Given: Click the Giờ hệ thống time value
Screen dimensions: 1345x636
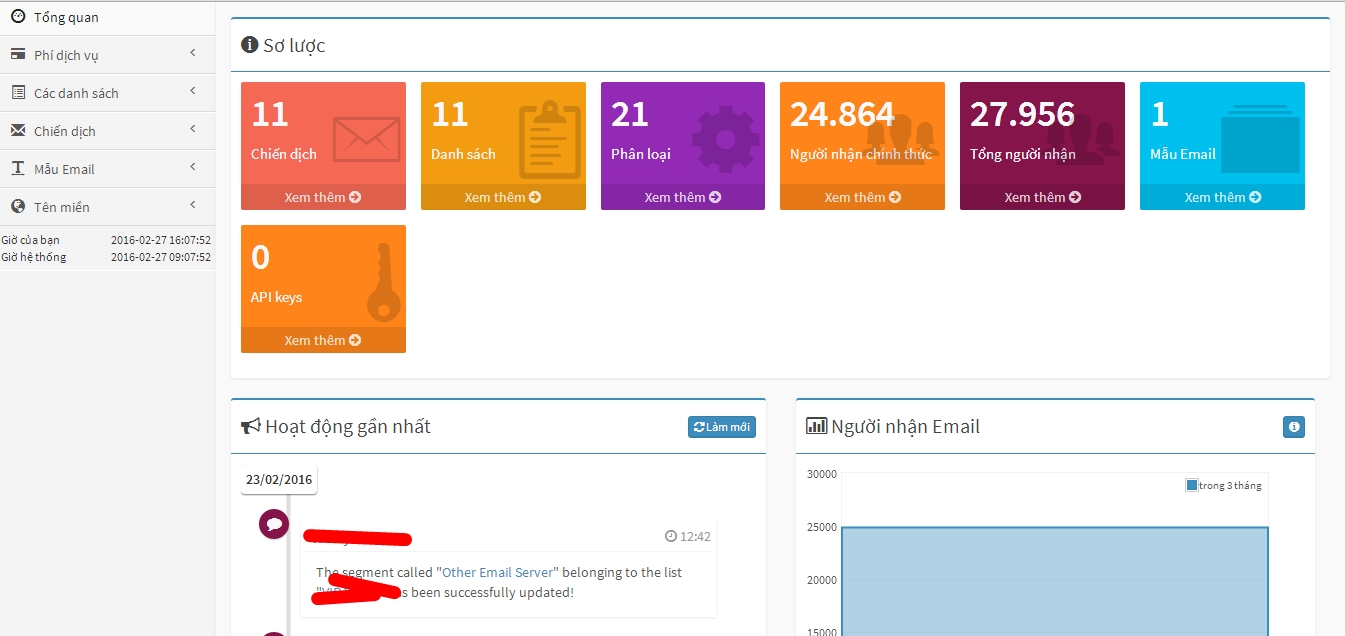Looking at the screenshot, I should click(x=161, y=257).
